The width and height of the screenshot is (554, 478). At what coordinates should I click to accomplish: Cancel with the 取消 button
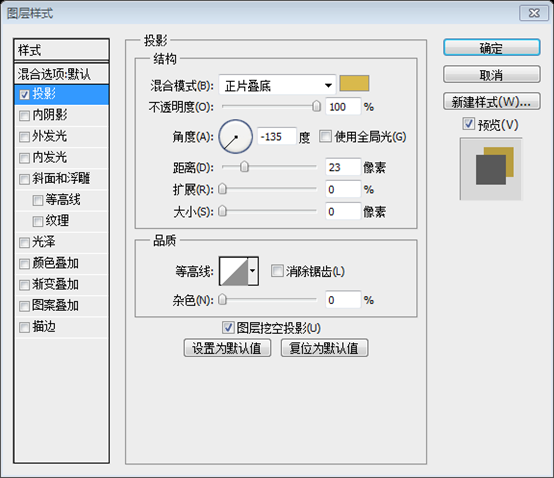click(492, 75)
